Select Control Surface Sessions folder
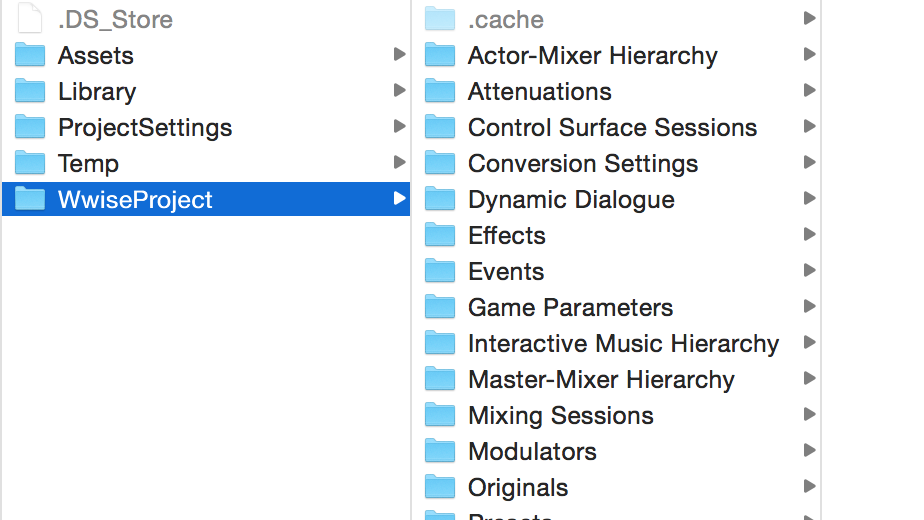The width and height of the screenshot is (924, 520). (612, 127)
